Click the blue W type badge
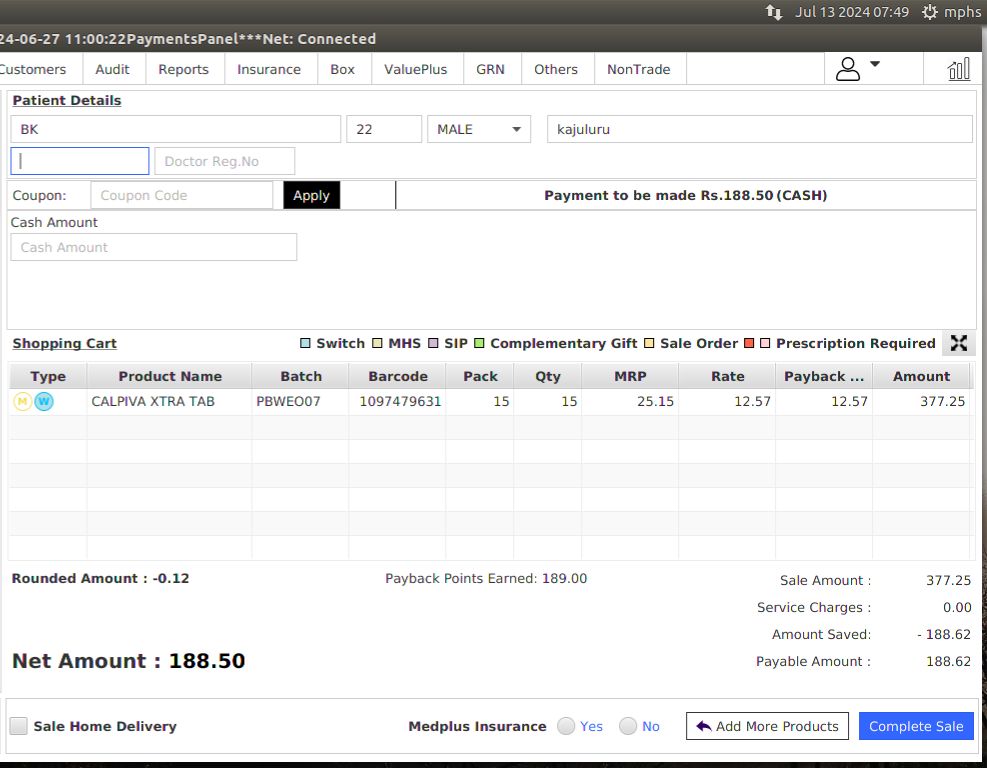The image size is (987, 768). pos(44,402)
